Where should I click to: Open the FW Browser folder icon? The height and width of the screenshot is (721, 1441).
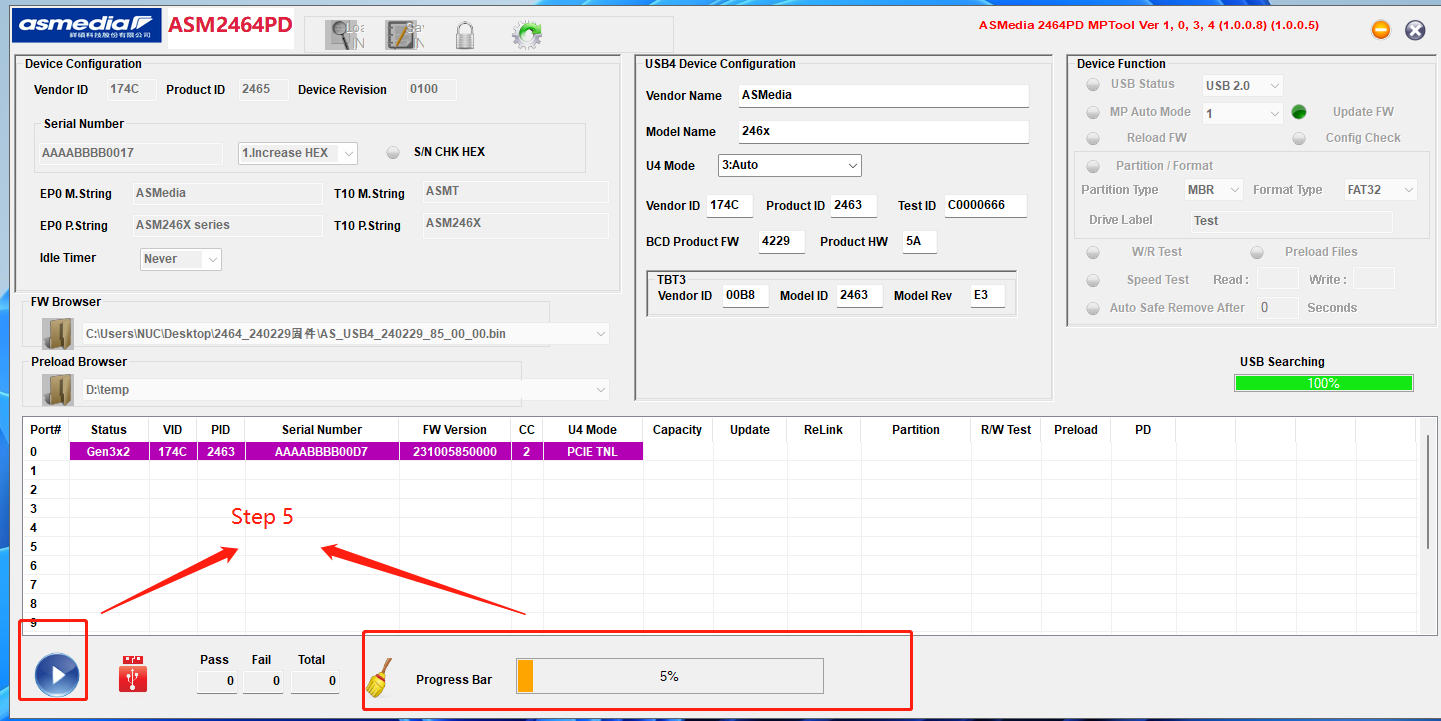[x=58, y=333]
